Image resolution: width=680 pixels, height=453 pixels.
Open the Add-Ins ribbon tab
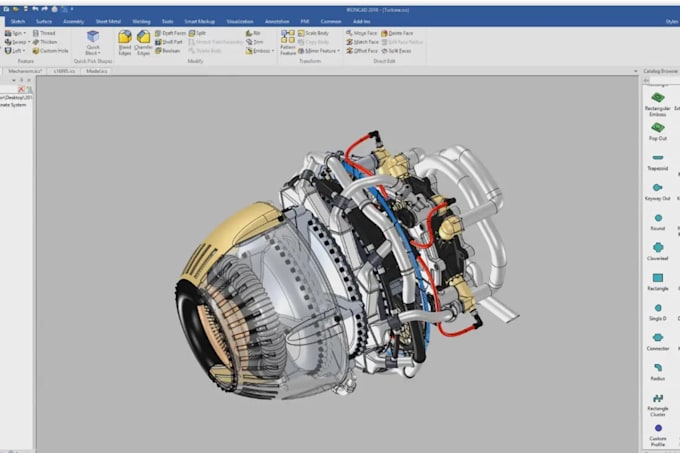click(x=361, y=21)
